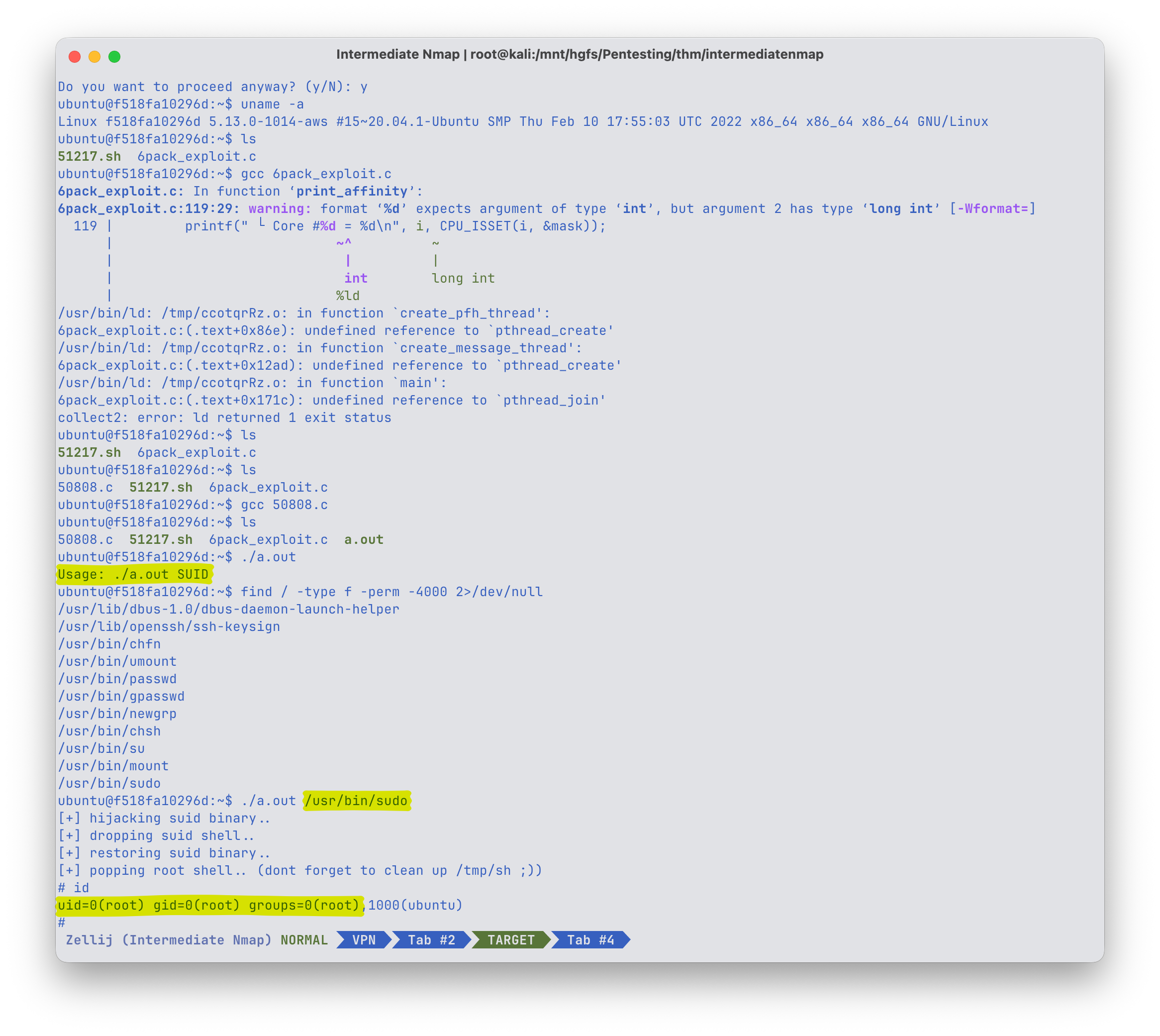Click the yellow minimize window button
This screenshot has width=1160, height=1036.
[95, 56]
